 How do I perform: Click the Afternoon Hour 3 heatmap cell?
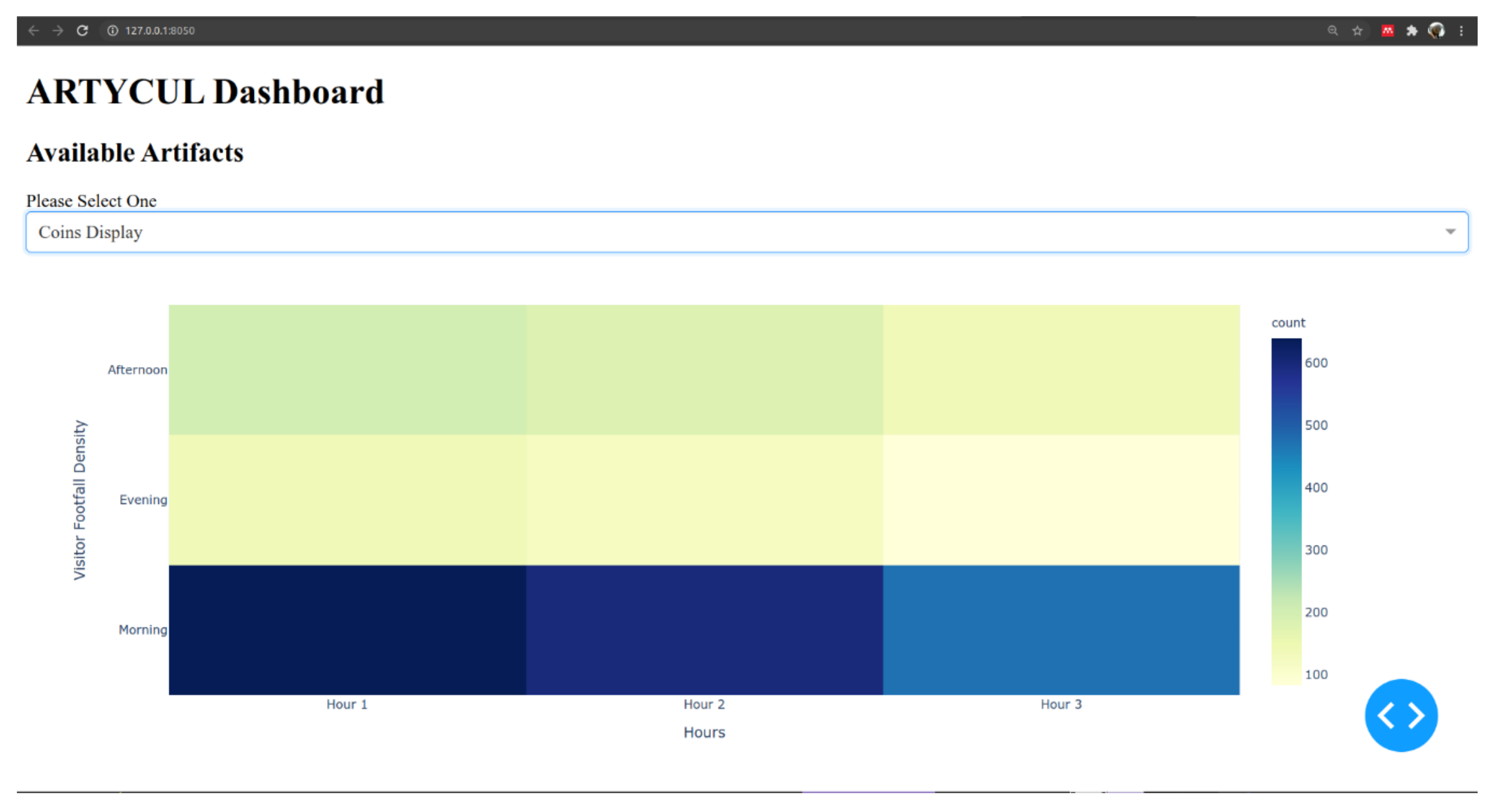tap(1061, 369)
